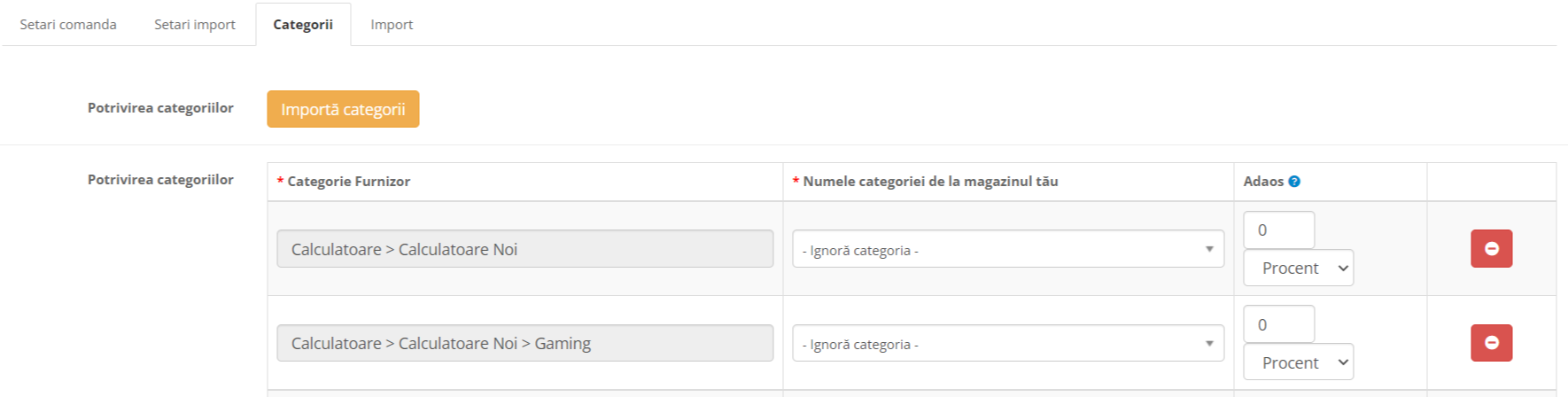
Task: Open store category dropdown for Calculatoare Noi
Action: click(1007, 250)
